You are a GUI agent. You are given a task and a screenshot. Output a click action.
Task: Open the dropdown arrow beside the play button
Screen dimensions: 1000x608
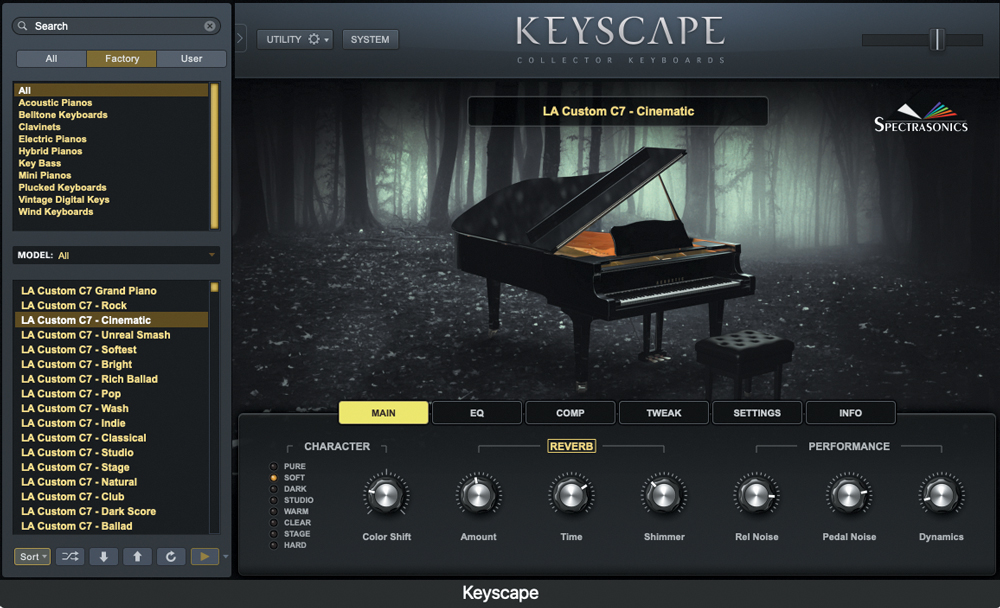pyautogui.click(x=225, y=556)
